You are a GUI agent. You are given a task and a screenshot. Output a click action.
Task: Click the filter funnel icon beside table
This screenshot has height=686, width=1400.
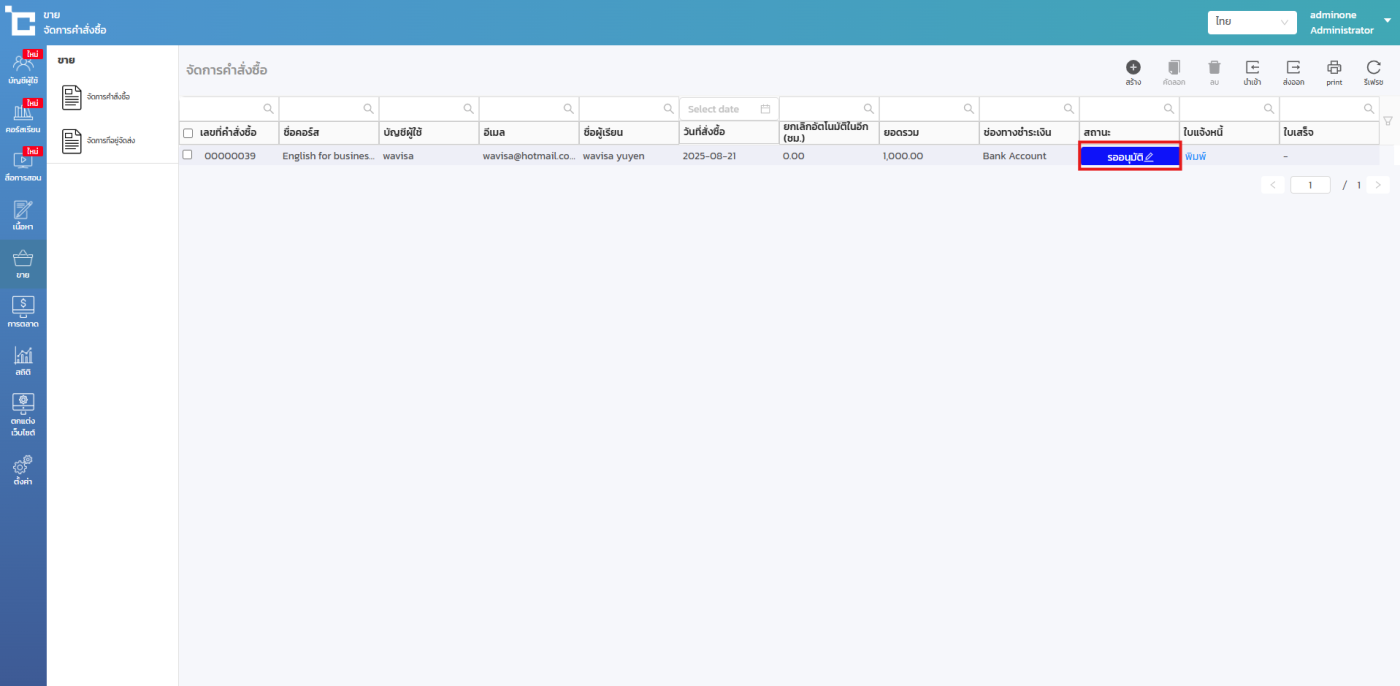[x=1387, y=121]
